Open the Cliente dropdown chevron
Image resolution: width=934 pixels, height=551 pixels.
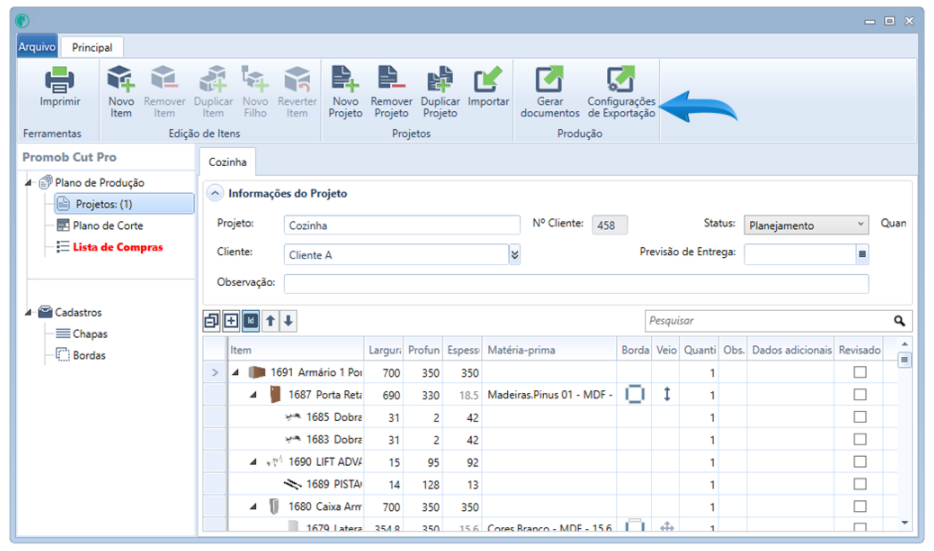click(515, 255)
